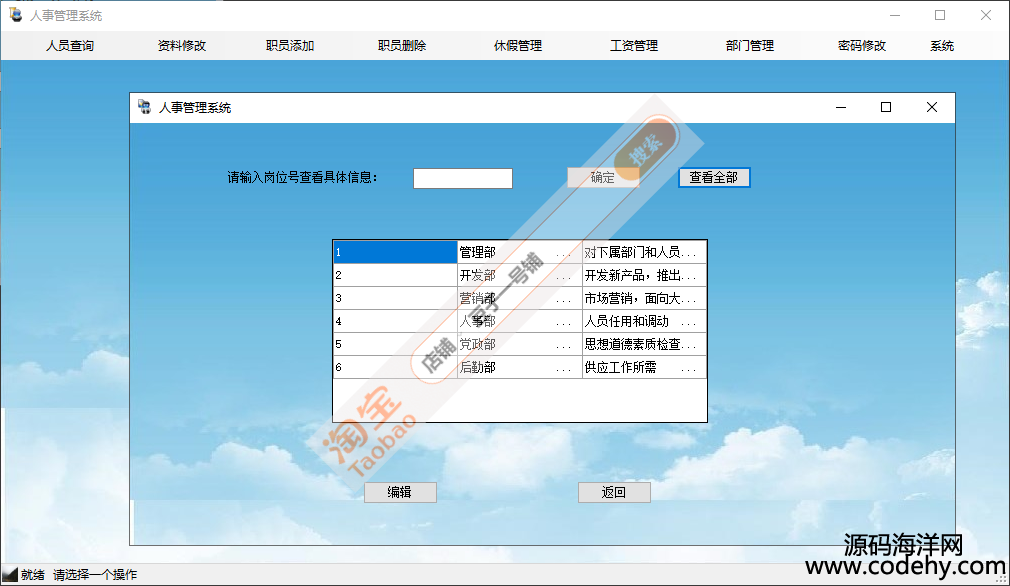Viewport: 1010px width, 586px height.
Task: Click the inner dialog's title bar icon
Action: (144, 107)
